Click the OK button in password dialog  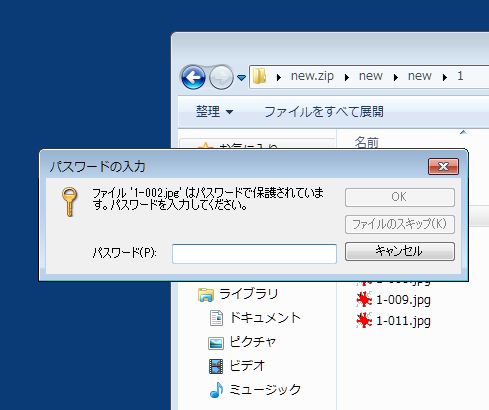coord(400,197)
